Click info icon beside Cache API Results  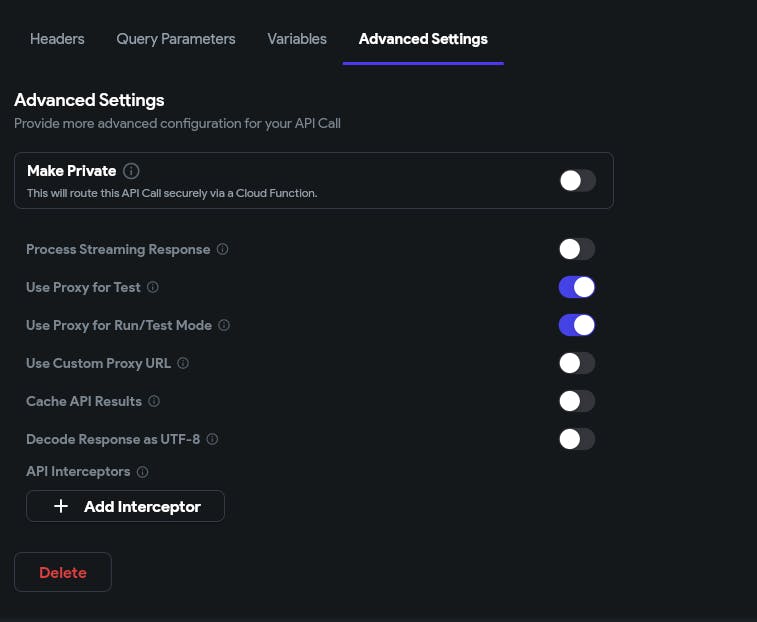click(x=154, y=401)
